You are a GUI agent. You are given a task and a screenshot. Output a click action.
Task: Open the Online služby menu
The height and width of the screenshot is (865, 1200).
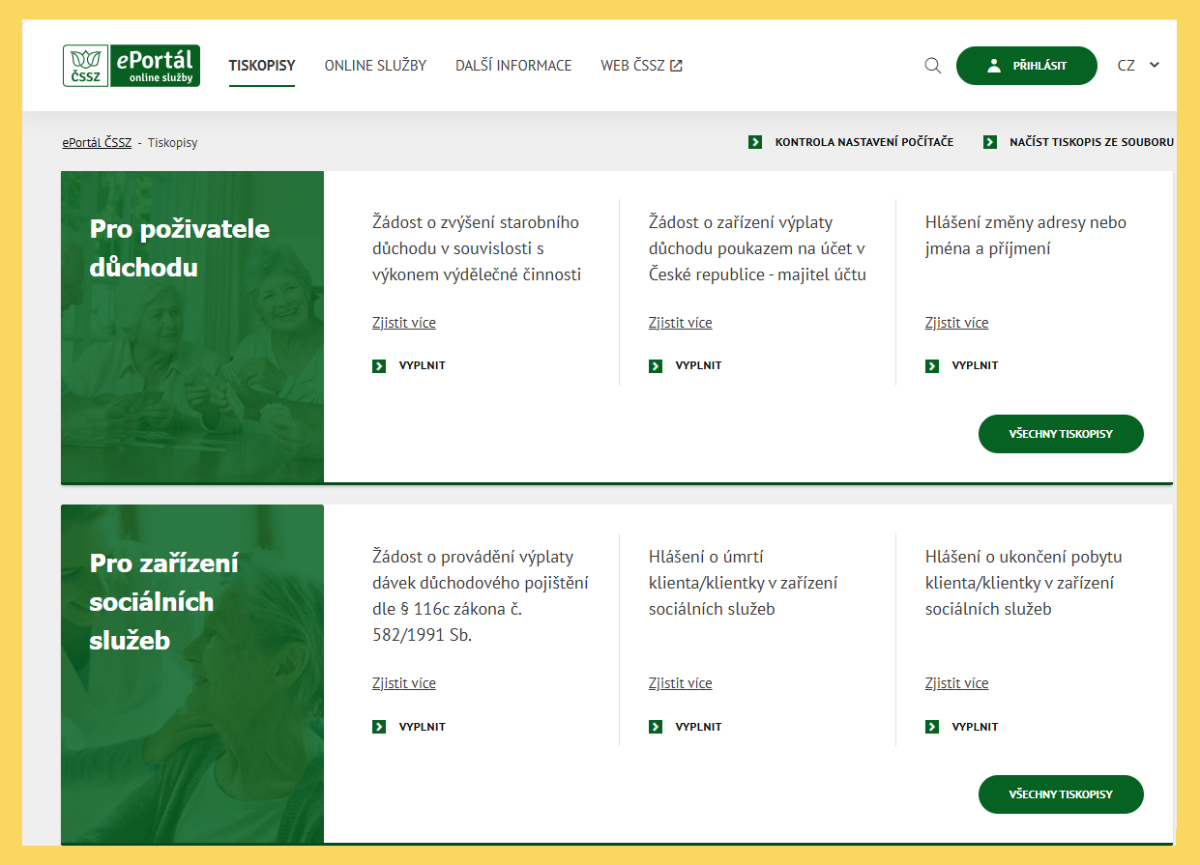tap(375, 66)
